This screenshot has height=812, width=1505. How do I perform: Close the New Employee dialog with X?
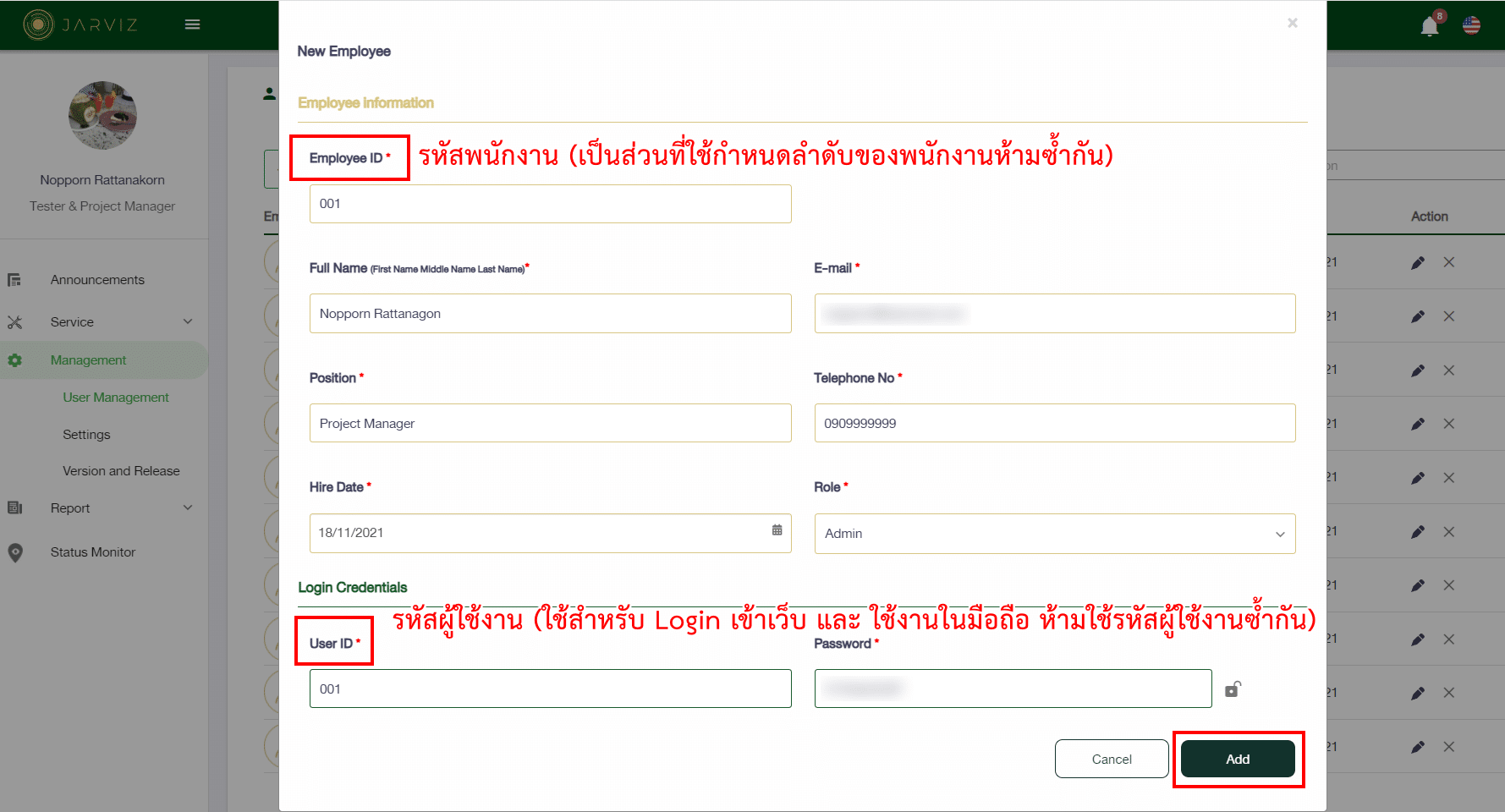1292,23
